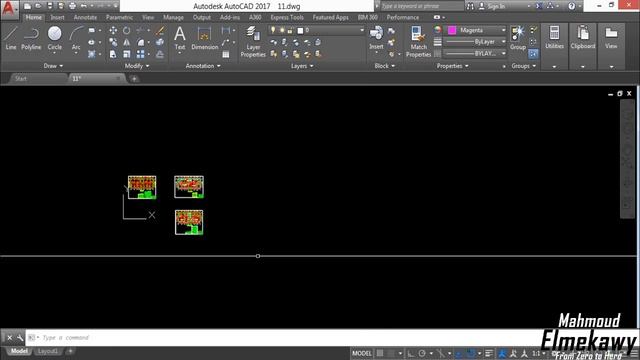
Task: Click the Scale tool icon
Action: (127, 54)
